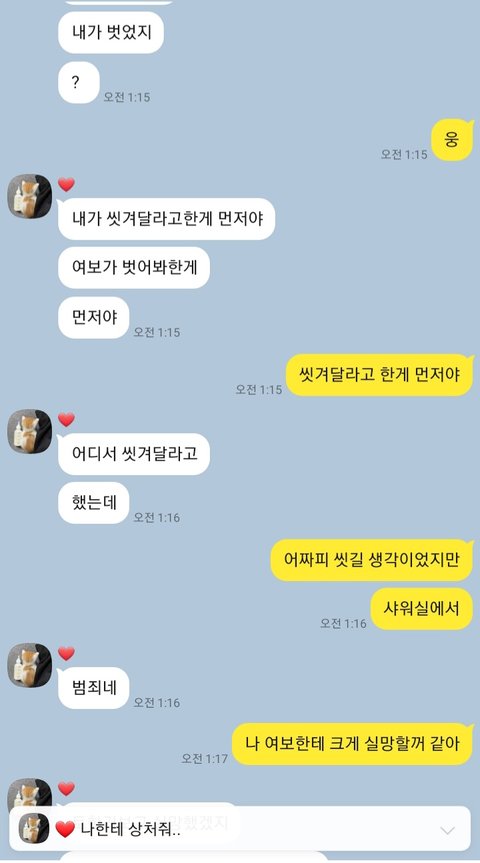
Task: Select the yellow '씻겨달라고 한게 먼저야' bubble
Action: (380, 375)
